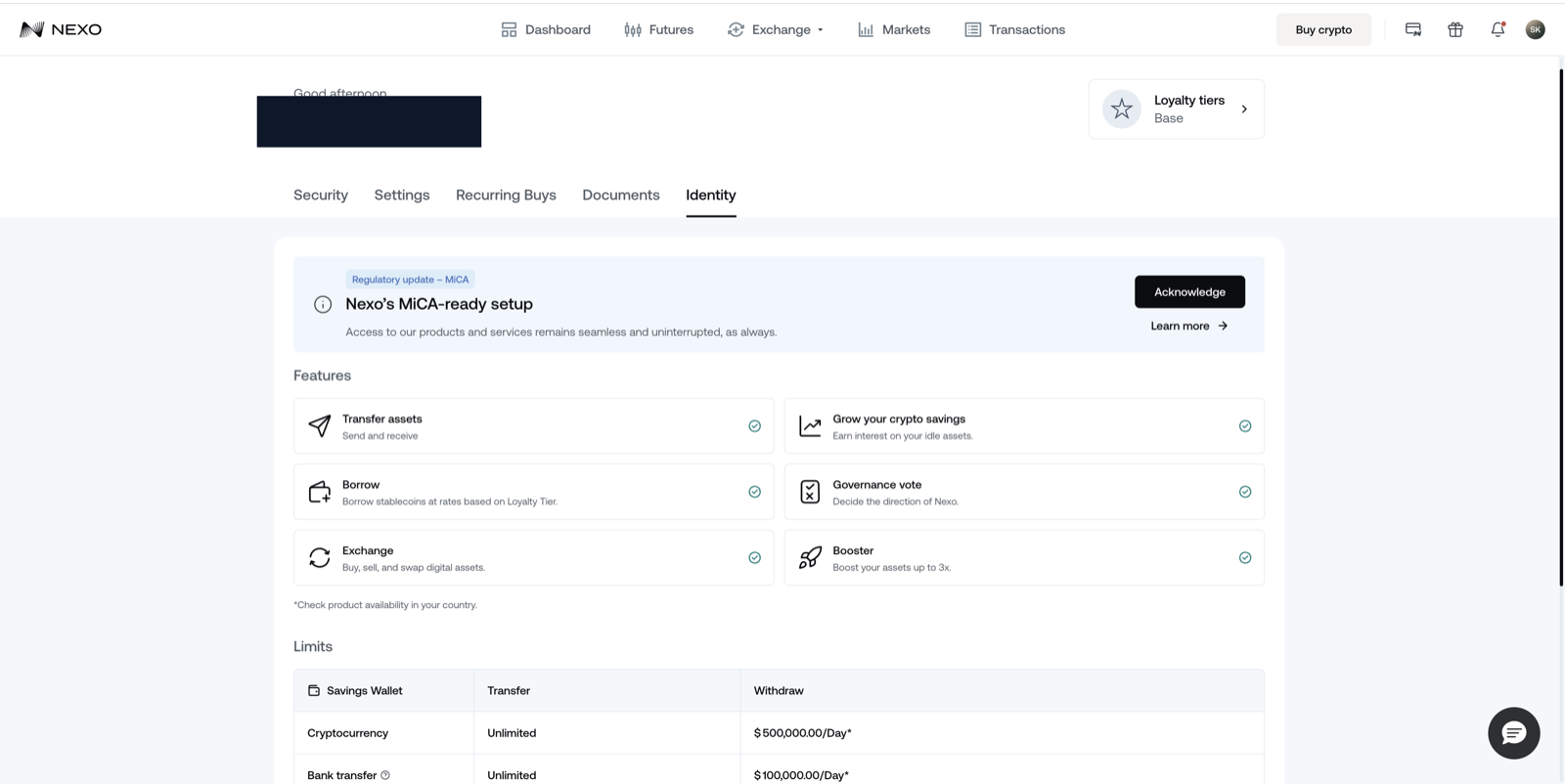The width and height of the screenshot is (1565, 784).
Task: Click the Cryptocurrency row label
Action: [347, 732]
